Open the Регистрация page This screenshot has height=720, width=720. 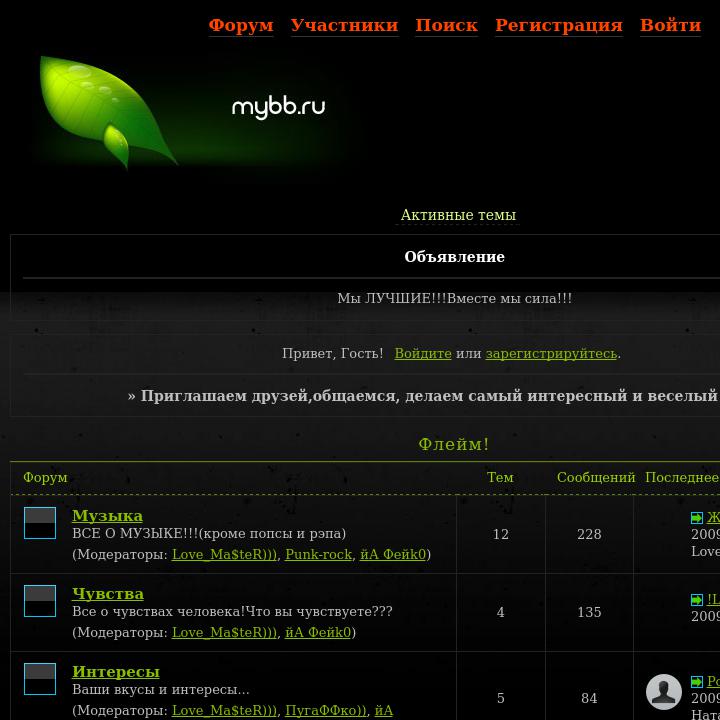(x=559, y=25)
